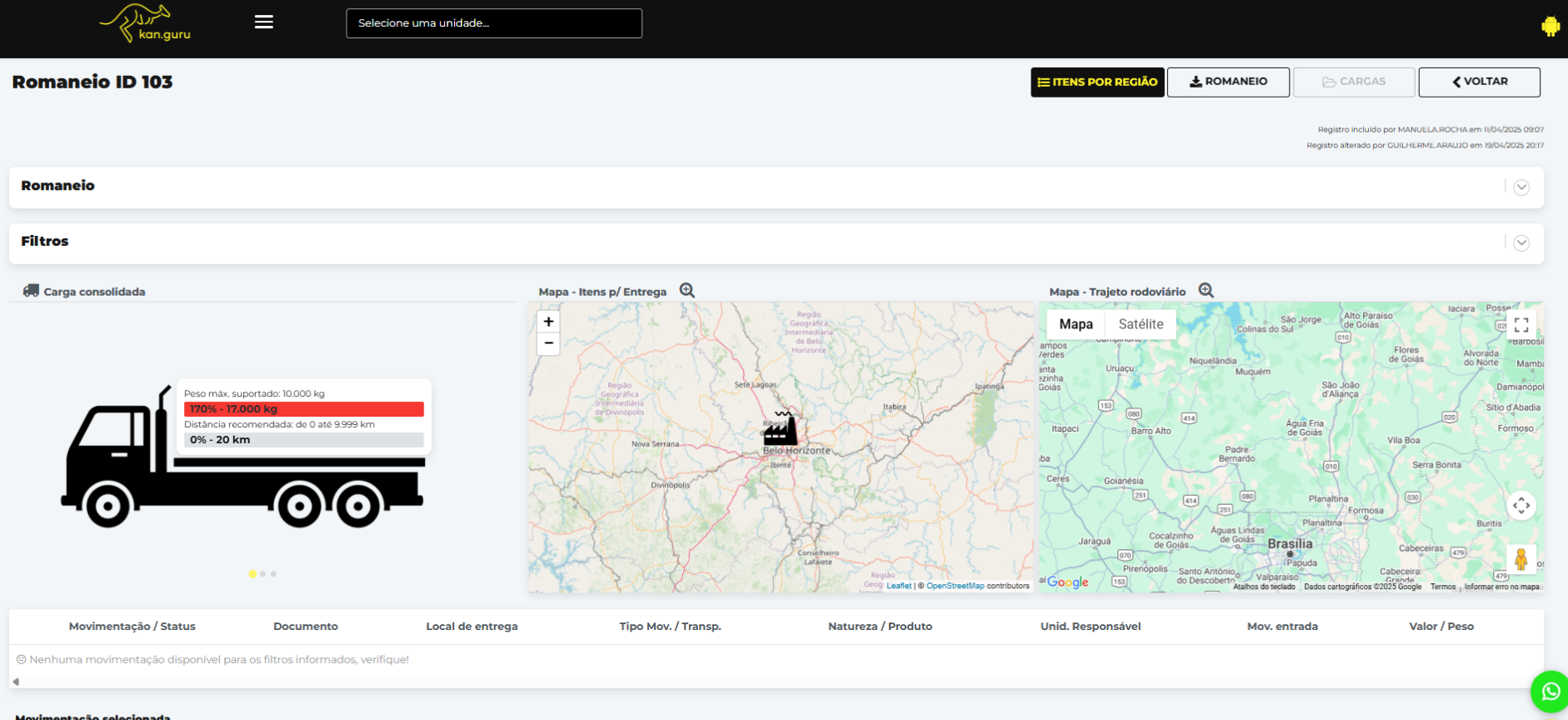Open the unit selection dropdown
This screenshot has width=1568, height=720.
tap(494, 23)
